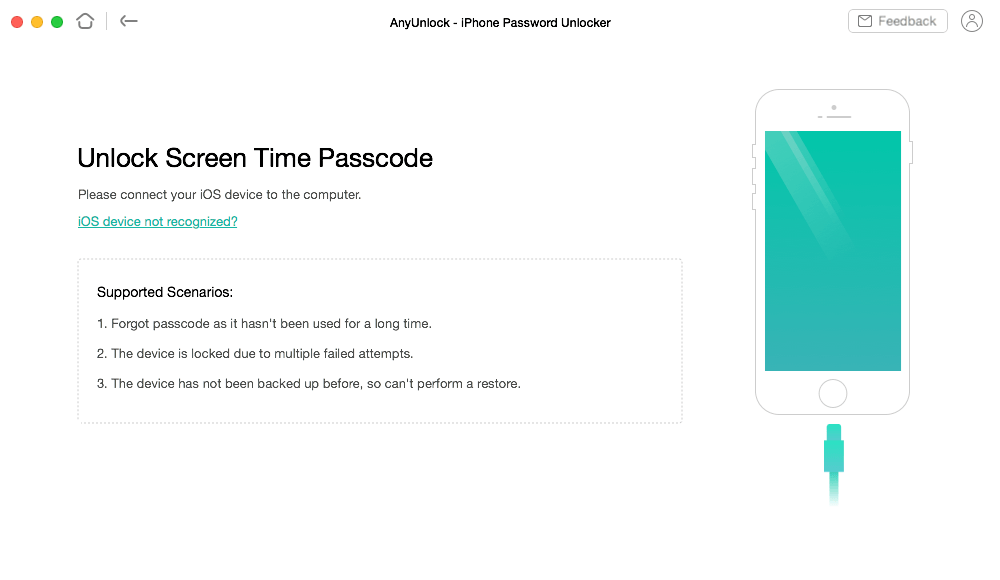1000x580 pixels.
Task: Click the "Supported Scenarios:" label
Action: 165,292
